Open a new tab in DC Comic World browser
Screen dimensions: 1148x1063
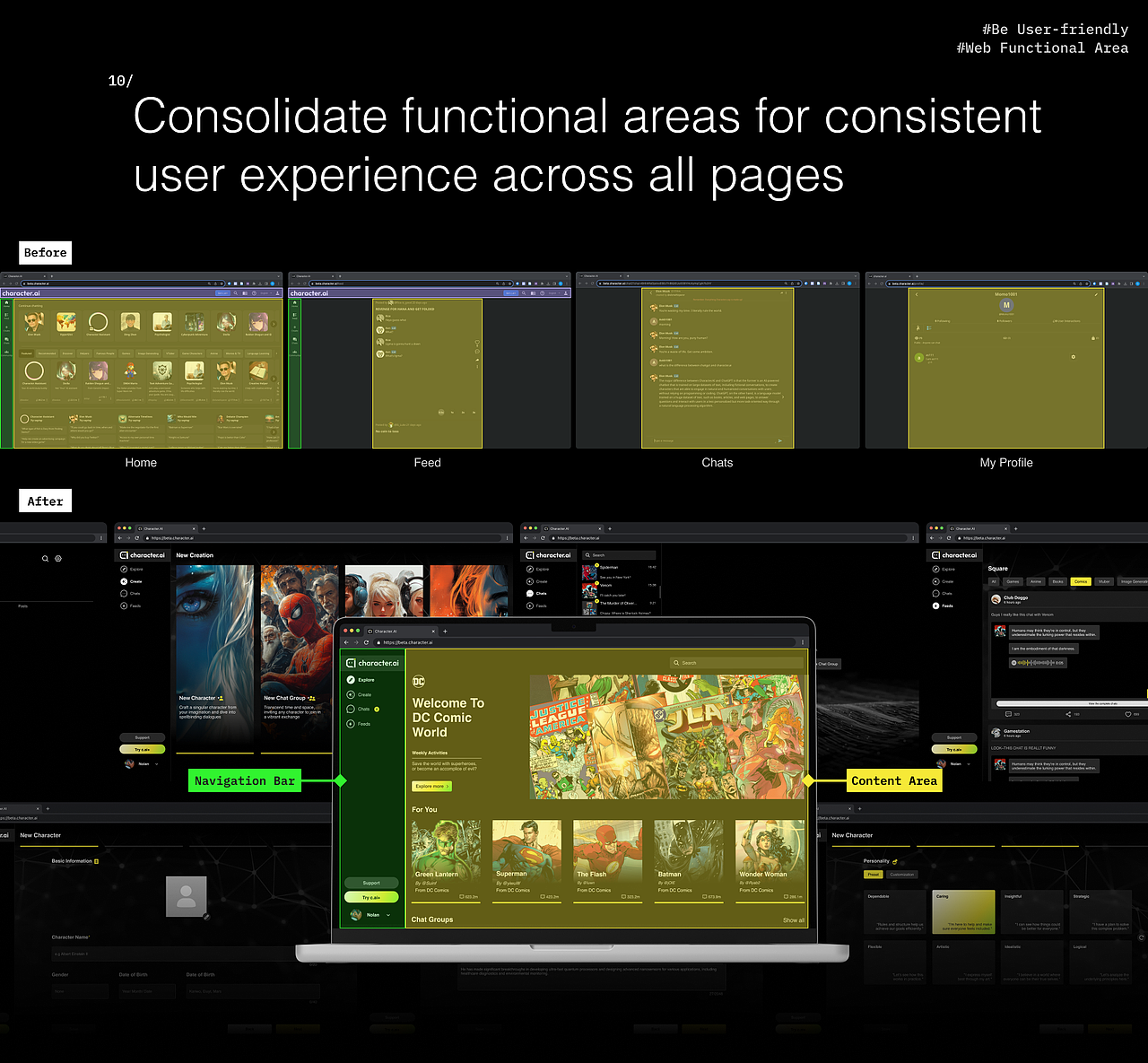tap(445, 631)
